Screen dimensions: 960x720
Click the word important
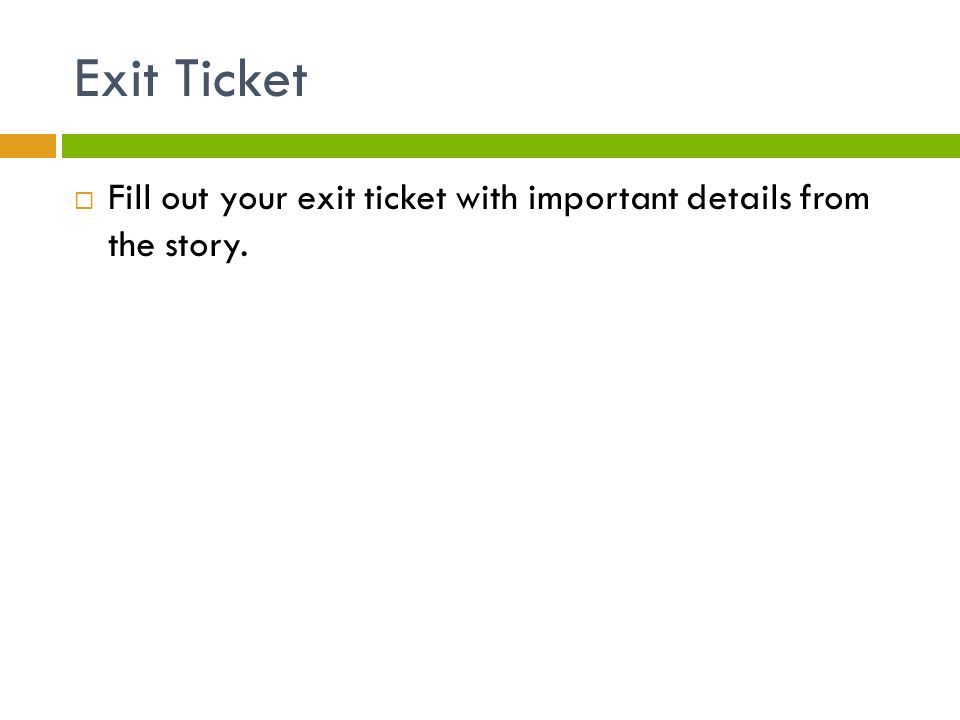602,200
